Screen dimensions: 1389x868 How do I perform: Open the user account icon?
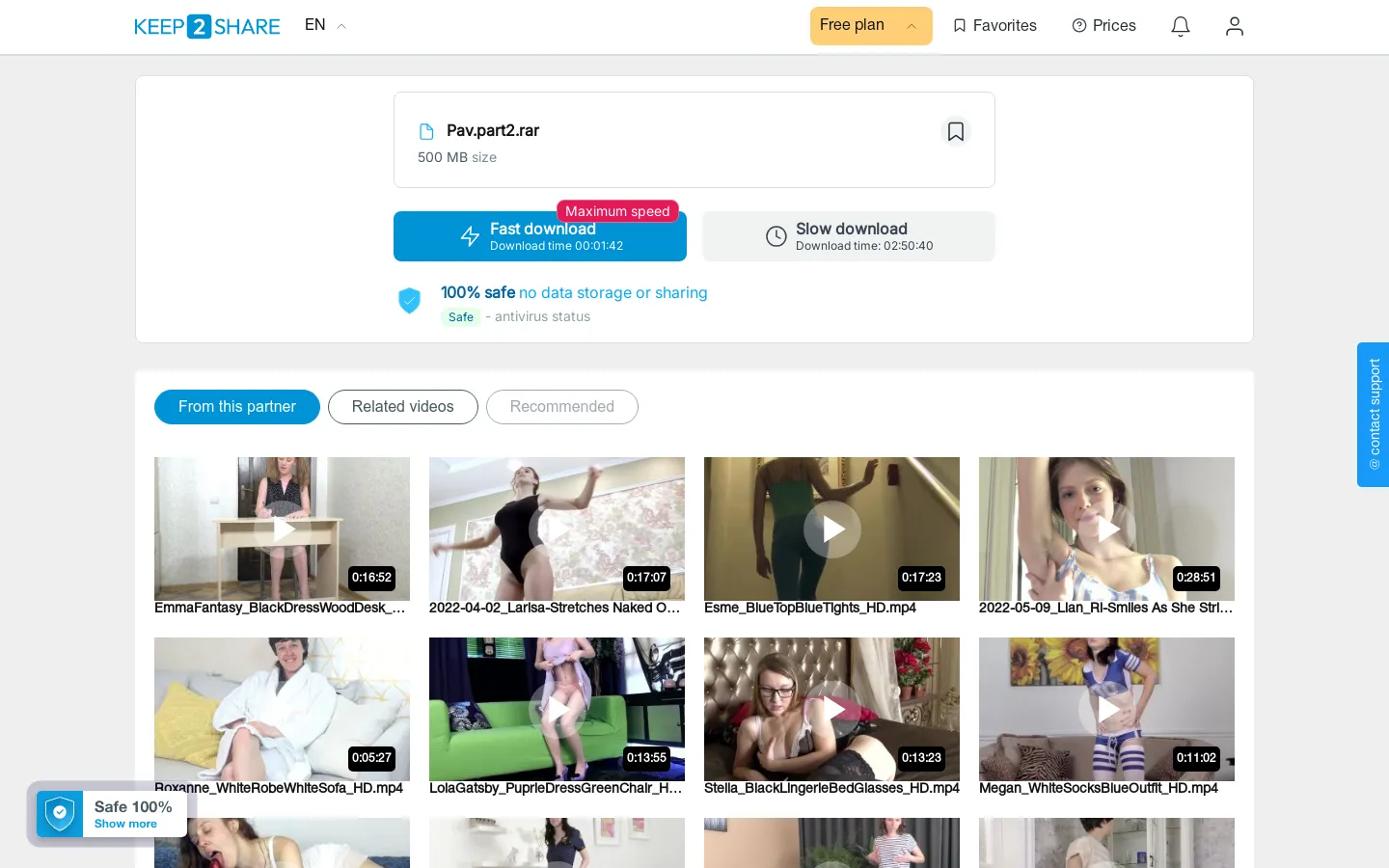tap(1235, 26)
